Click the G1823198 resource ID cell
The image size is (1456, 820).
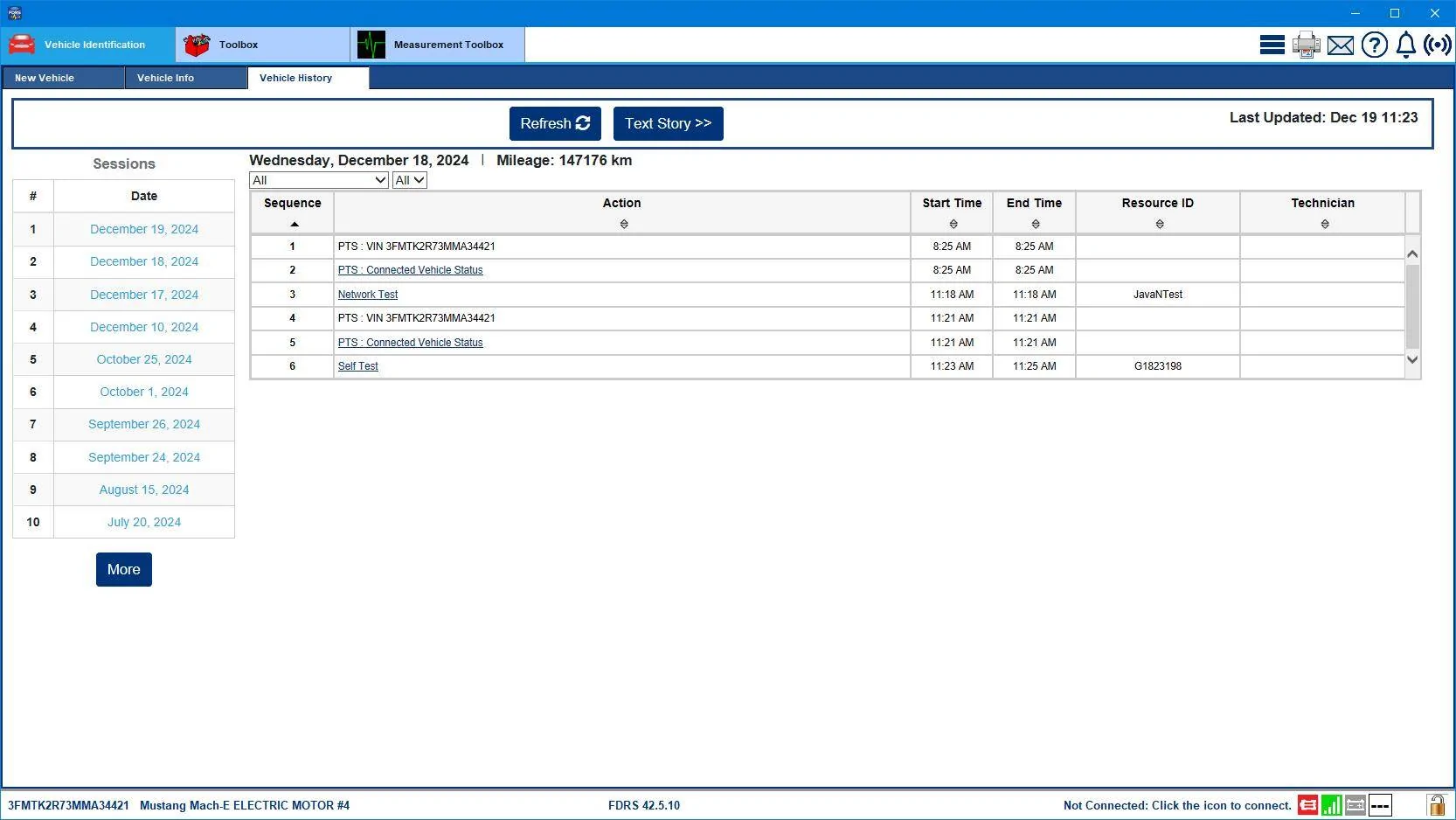pyautogui.click(x=1158, y=366)
